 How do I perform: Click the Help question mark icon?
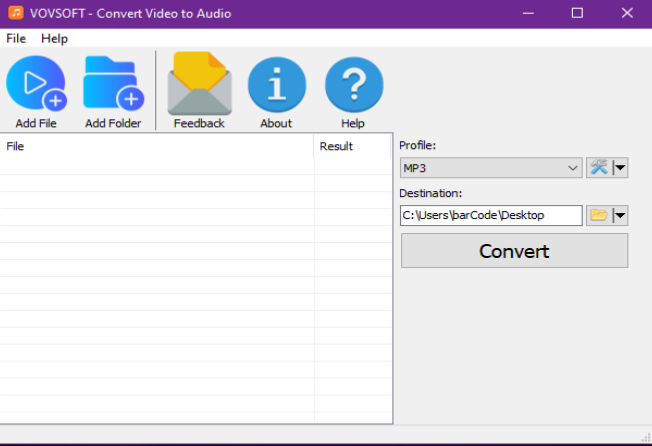(x=353, y=85)
